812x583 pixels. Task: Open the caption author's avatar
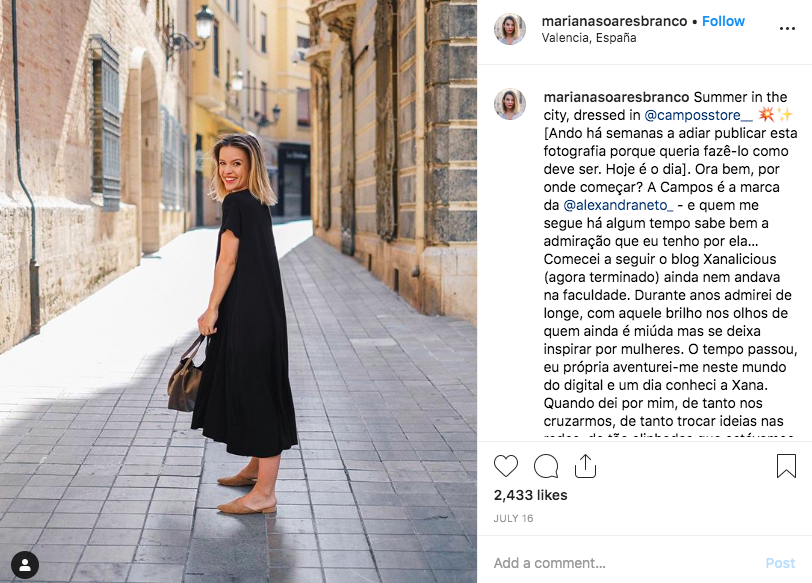pos(510,104)
